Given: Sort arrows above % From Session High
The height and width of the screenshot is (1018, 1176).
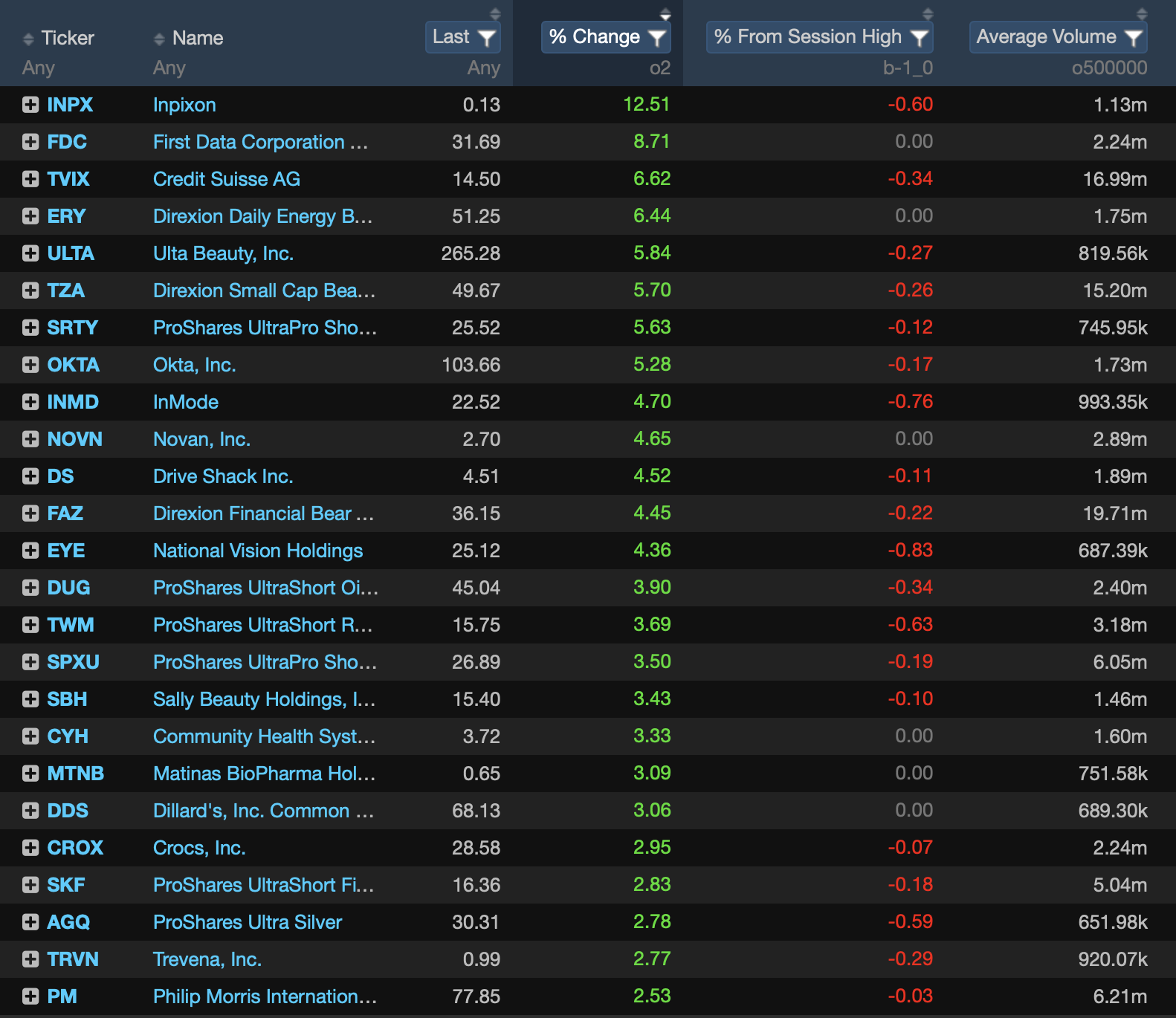Looking at the screenshot, I should 928,13.
